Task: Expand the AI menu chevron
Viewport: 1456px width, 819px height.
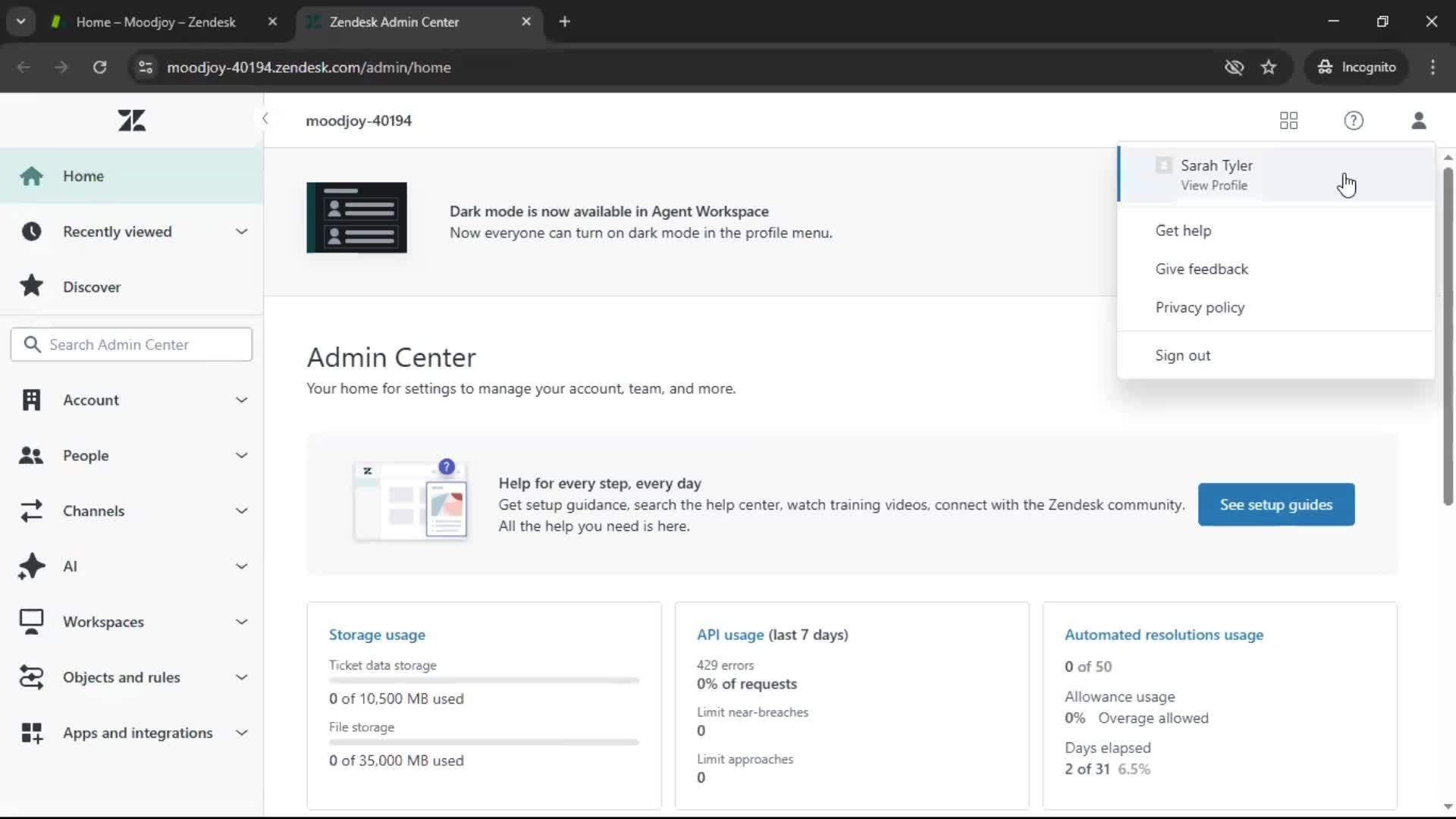Action: pyautogui.click(x=241, y=566)
